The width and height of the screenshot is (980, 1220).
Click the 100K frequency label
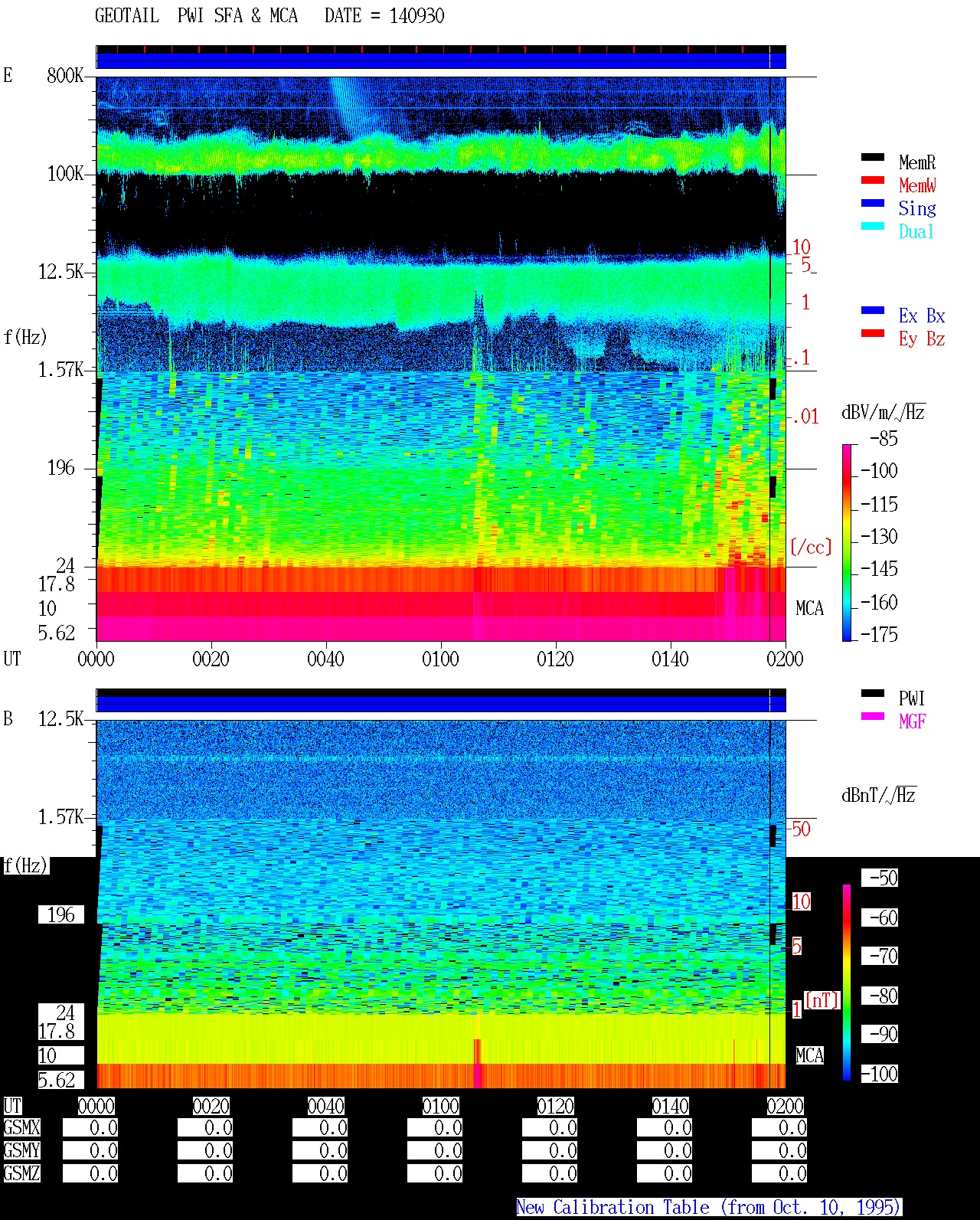coord(65,174)
